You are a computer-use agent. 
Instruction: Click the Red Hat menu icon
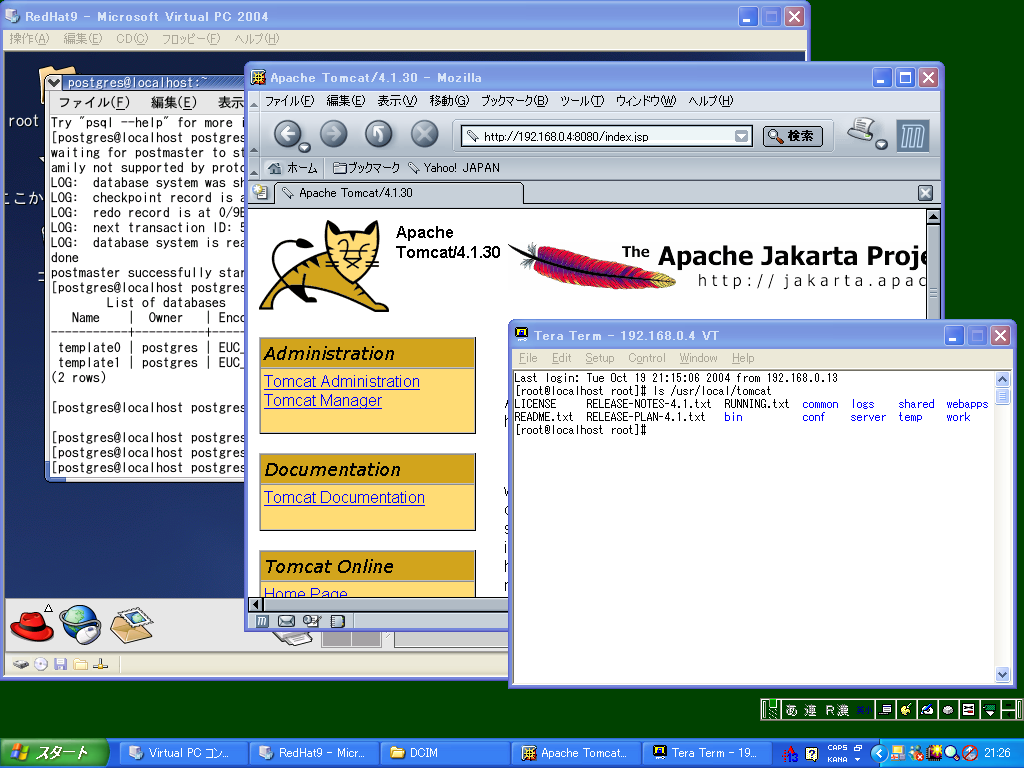point(31,624)
